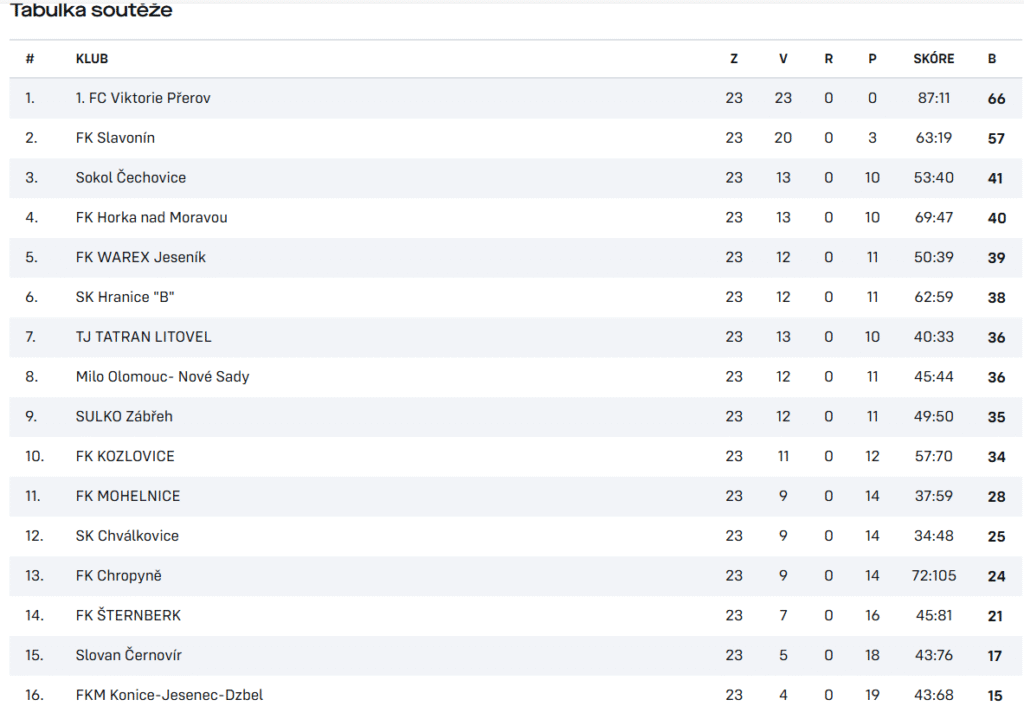The image size is (1024, 719).
Task: Open FK Horka nad Moravou team
Action: pyautogui.click(x=152, y=217)
